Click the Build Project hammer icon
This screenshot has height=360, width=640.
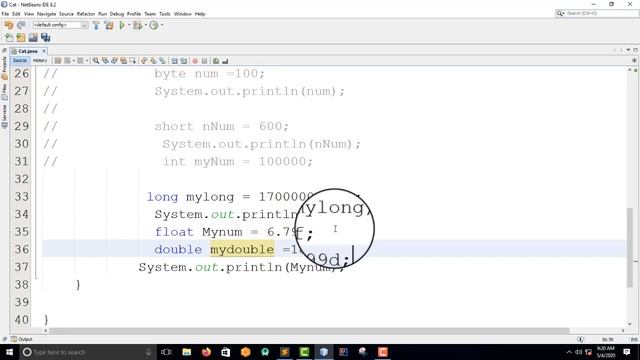[96, 25]
